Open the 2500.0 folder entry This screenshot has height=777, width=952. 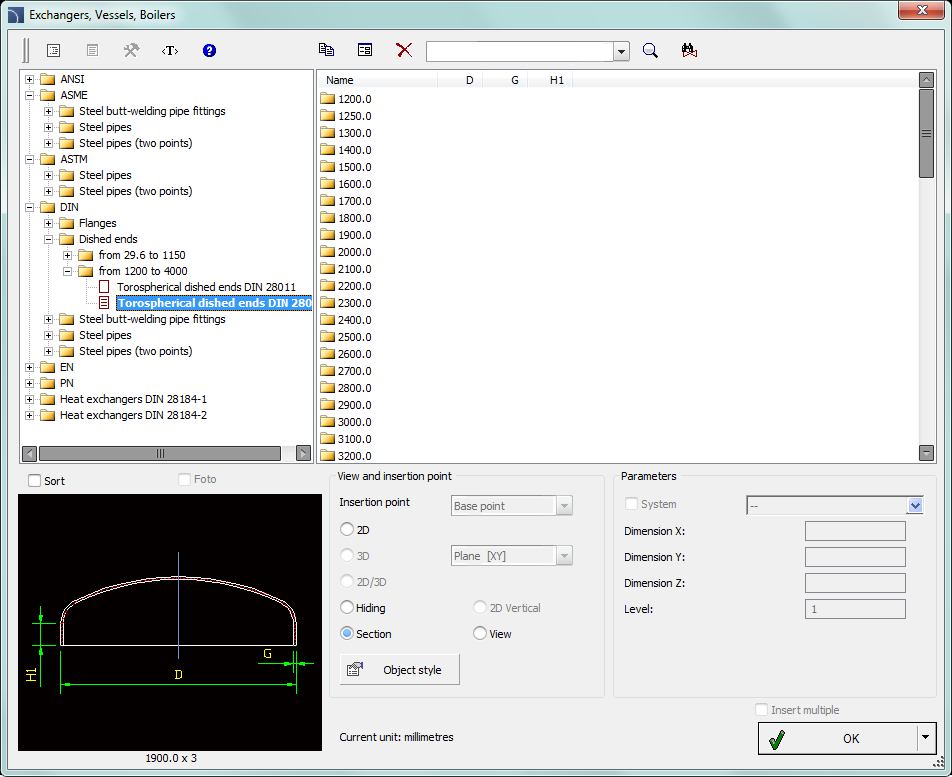click(355, 336)
